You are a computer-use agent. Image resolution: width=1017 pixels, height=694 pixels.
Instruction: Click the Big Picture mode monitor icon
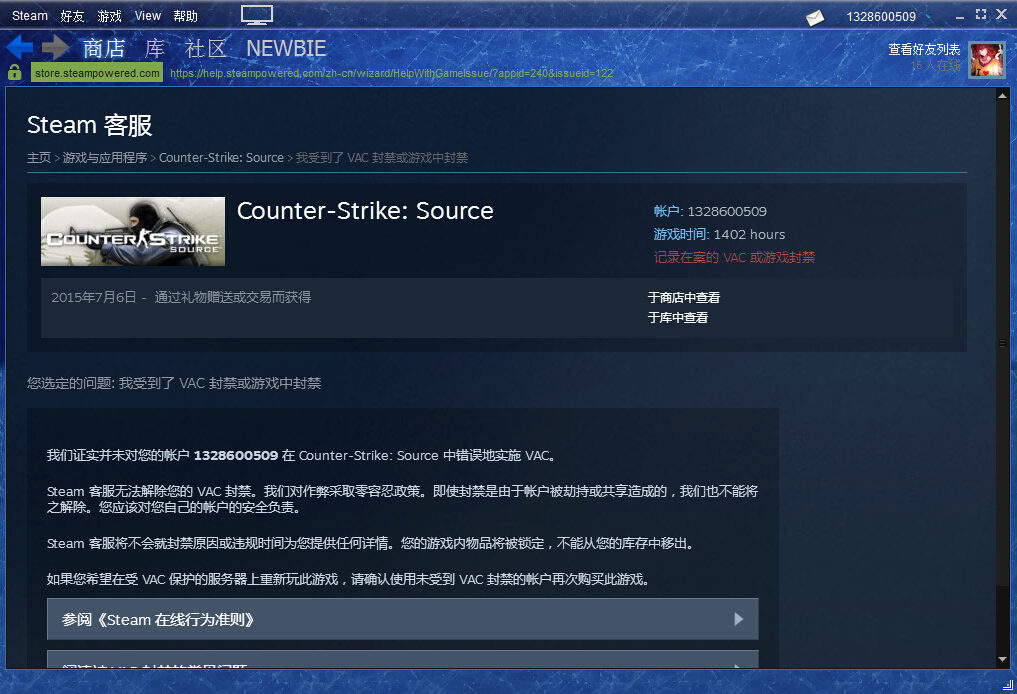tap(257, 15)
